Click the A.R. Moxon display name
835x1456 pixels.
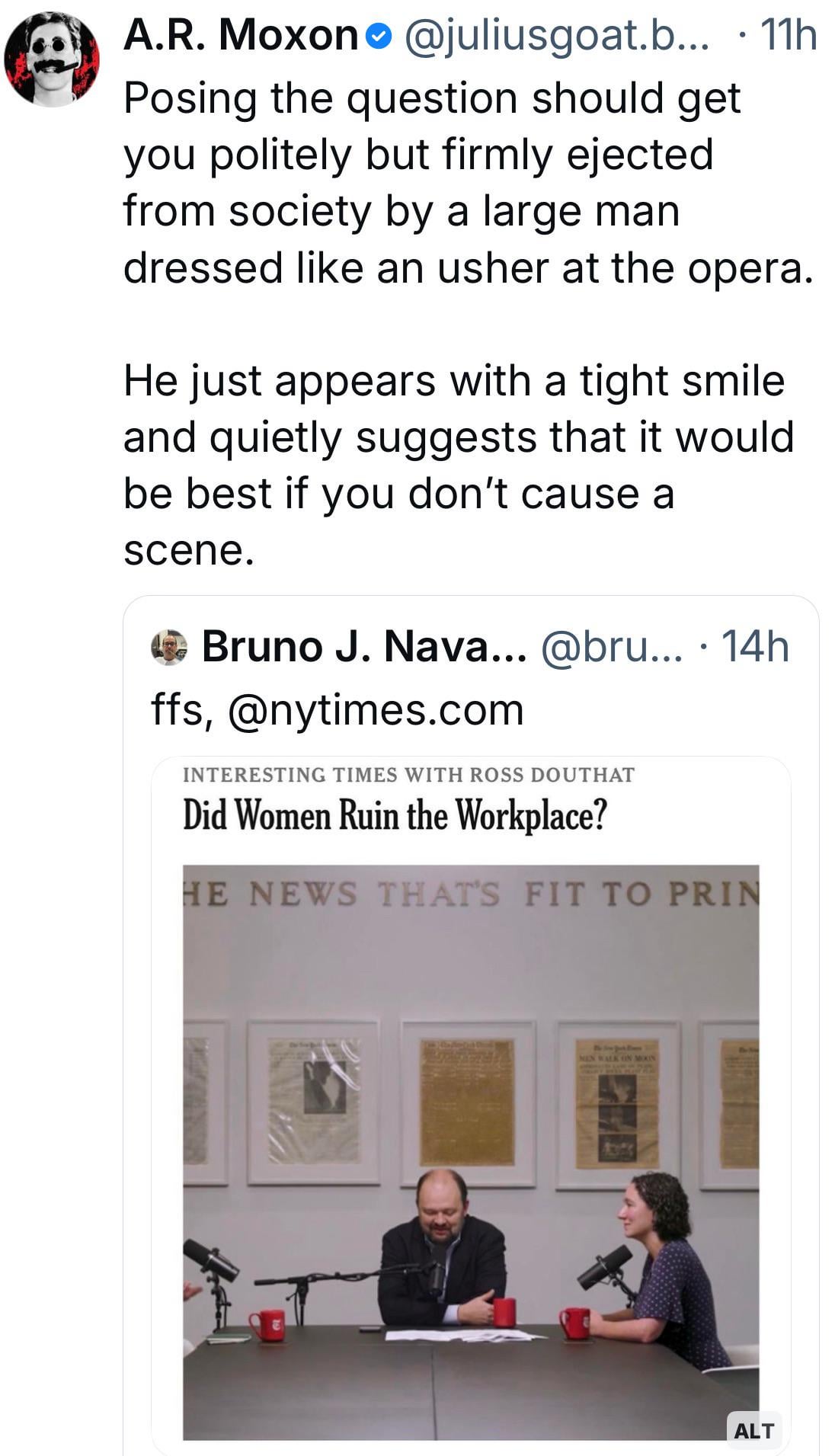(x=240, y=35)
